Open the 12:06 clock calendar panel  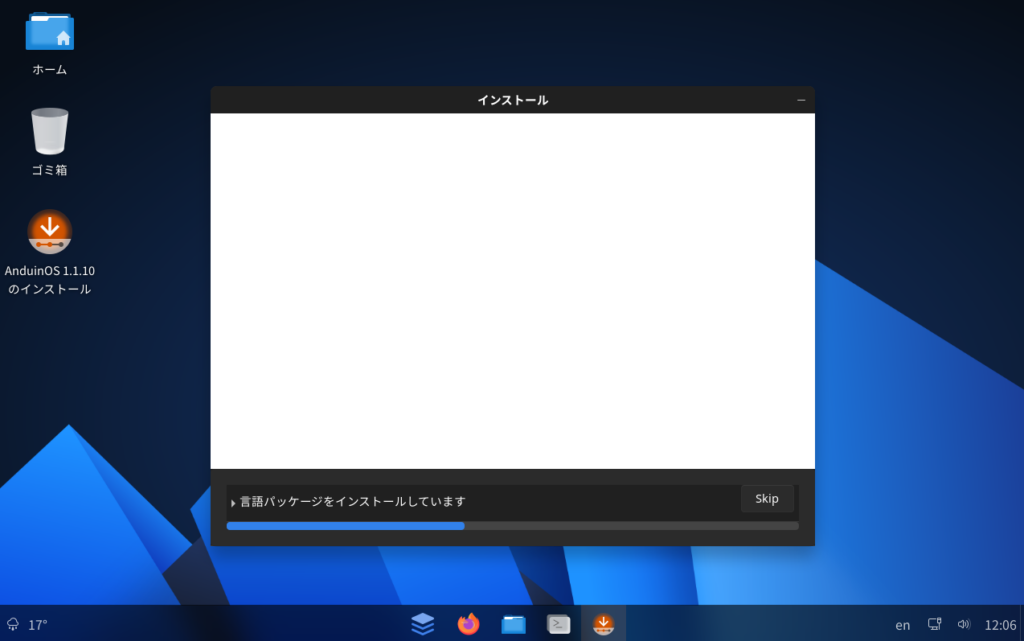pyautogui.click(x=1000, y=625)
